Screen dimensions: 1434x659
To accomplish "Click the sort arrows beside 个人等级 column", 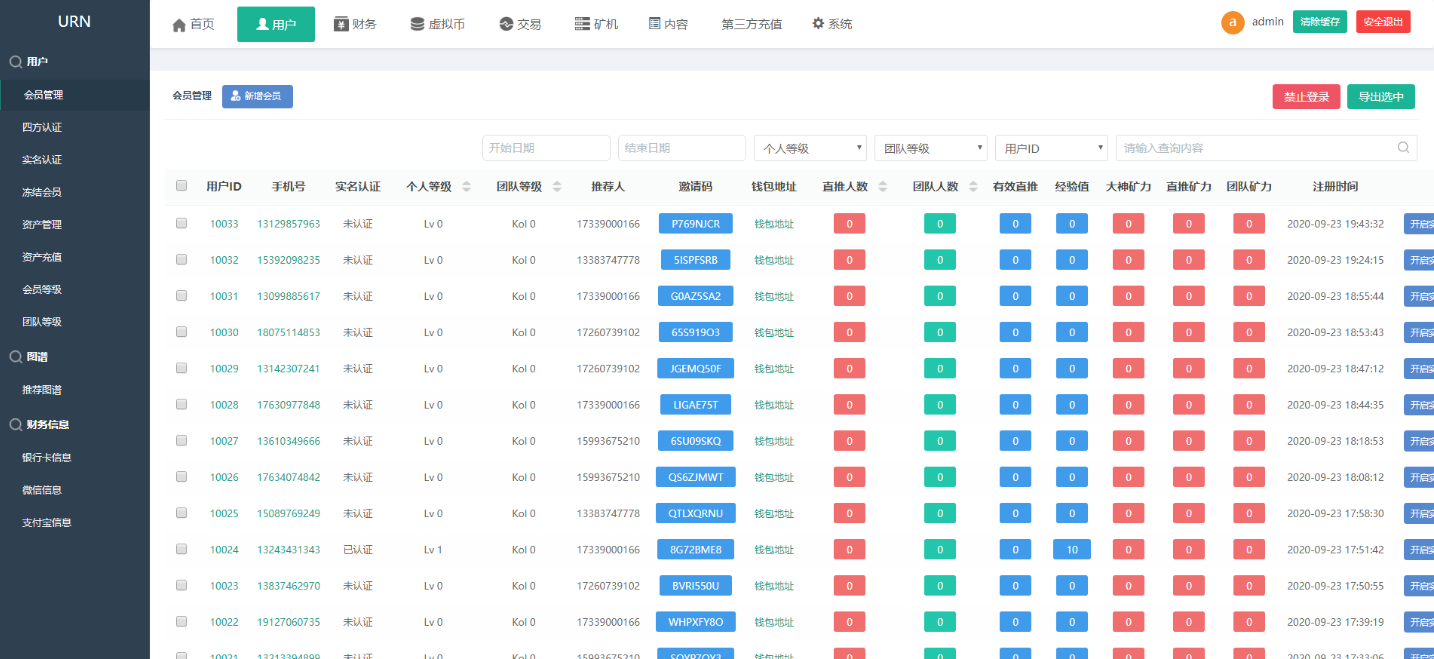I will pos(467,187).
